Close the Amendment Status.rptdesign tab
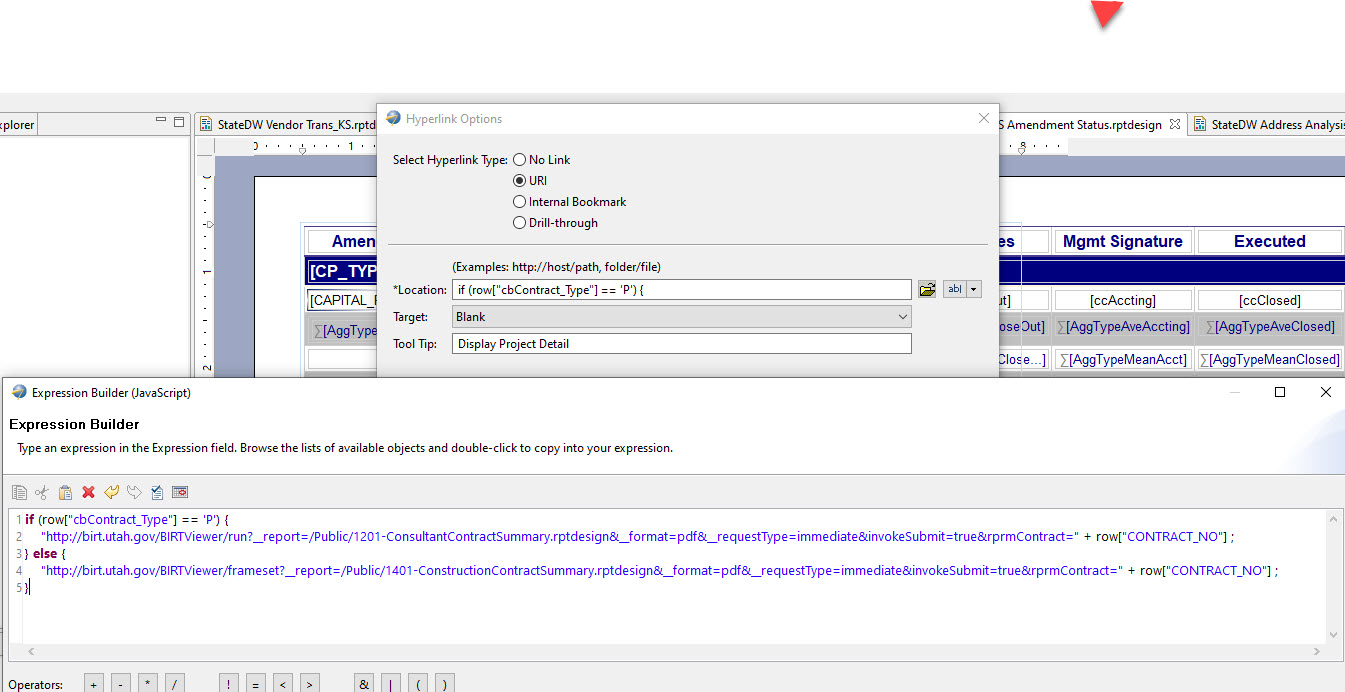Image resolution: width=1345 pixels, height=692 pixels. [x=1175, y=125]
